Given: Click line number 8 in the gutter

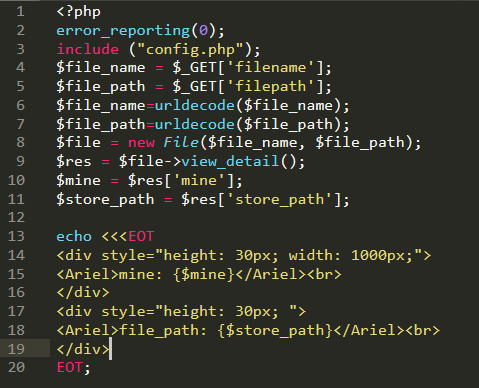Looking at the screenshot, I should 20,143.
